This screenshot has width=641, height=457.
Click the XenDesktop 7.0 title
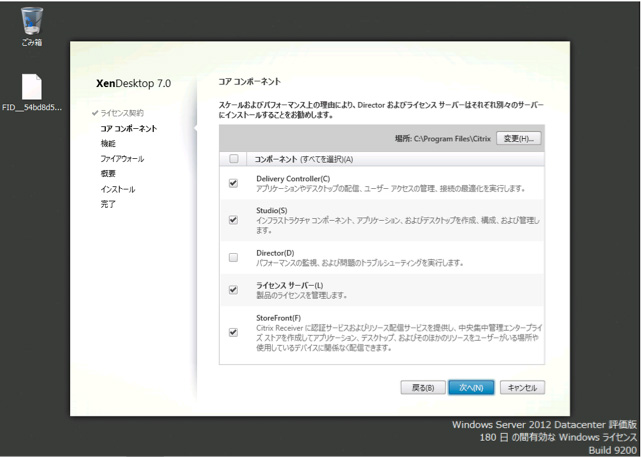point(133,83)
